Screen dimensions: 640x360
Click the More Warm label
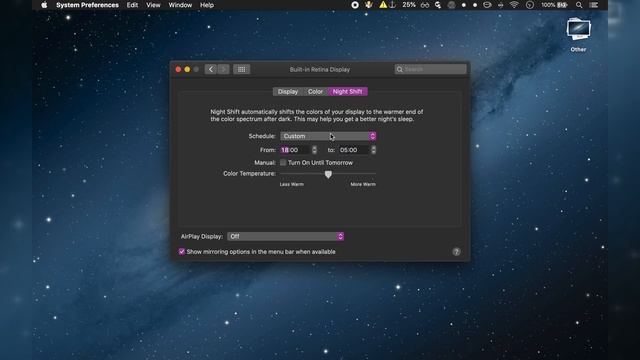coord(363,184)
